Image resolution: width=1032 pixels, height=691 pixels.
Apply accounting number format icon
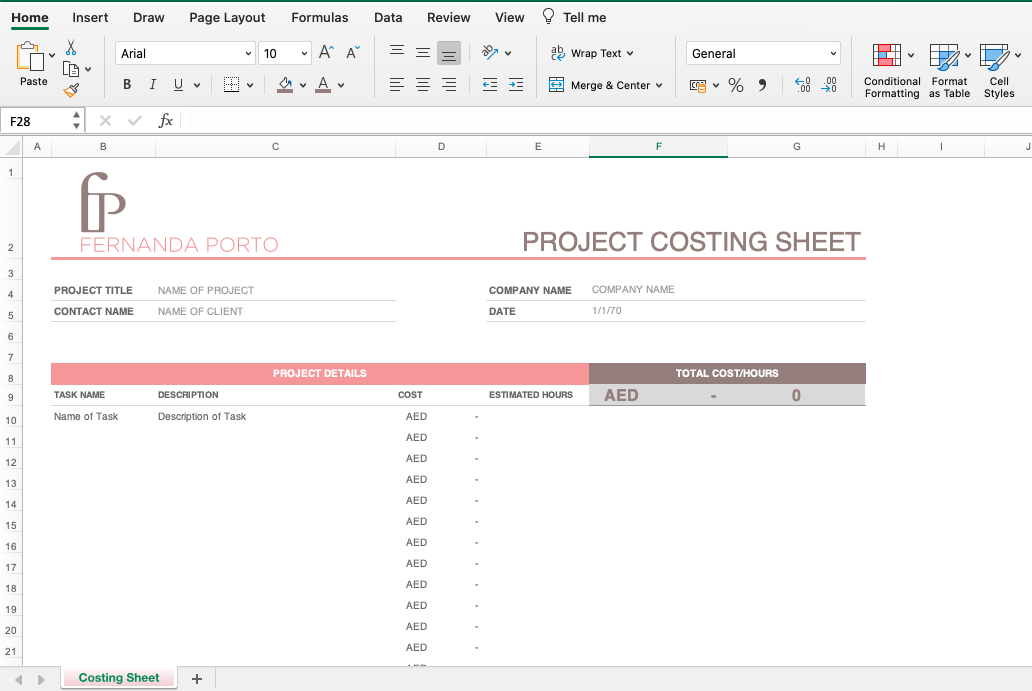click(x=698, y=85)
